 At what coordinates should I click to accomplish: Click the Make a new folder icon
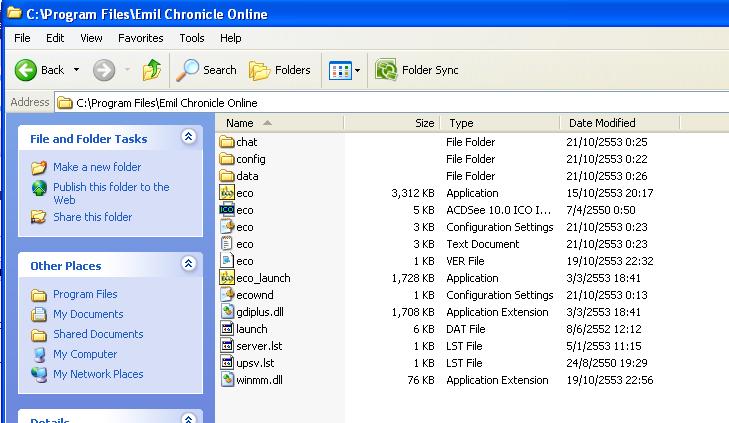(x=39, y=167)
